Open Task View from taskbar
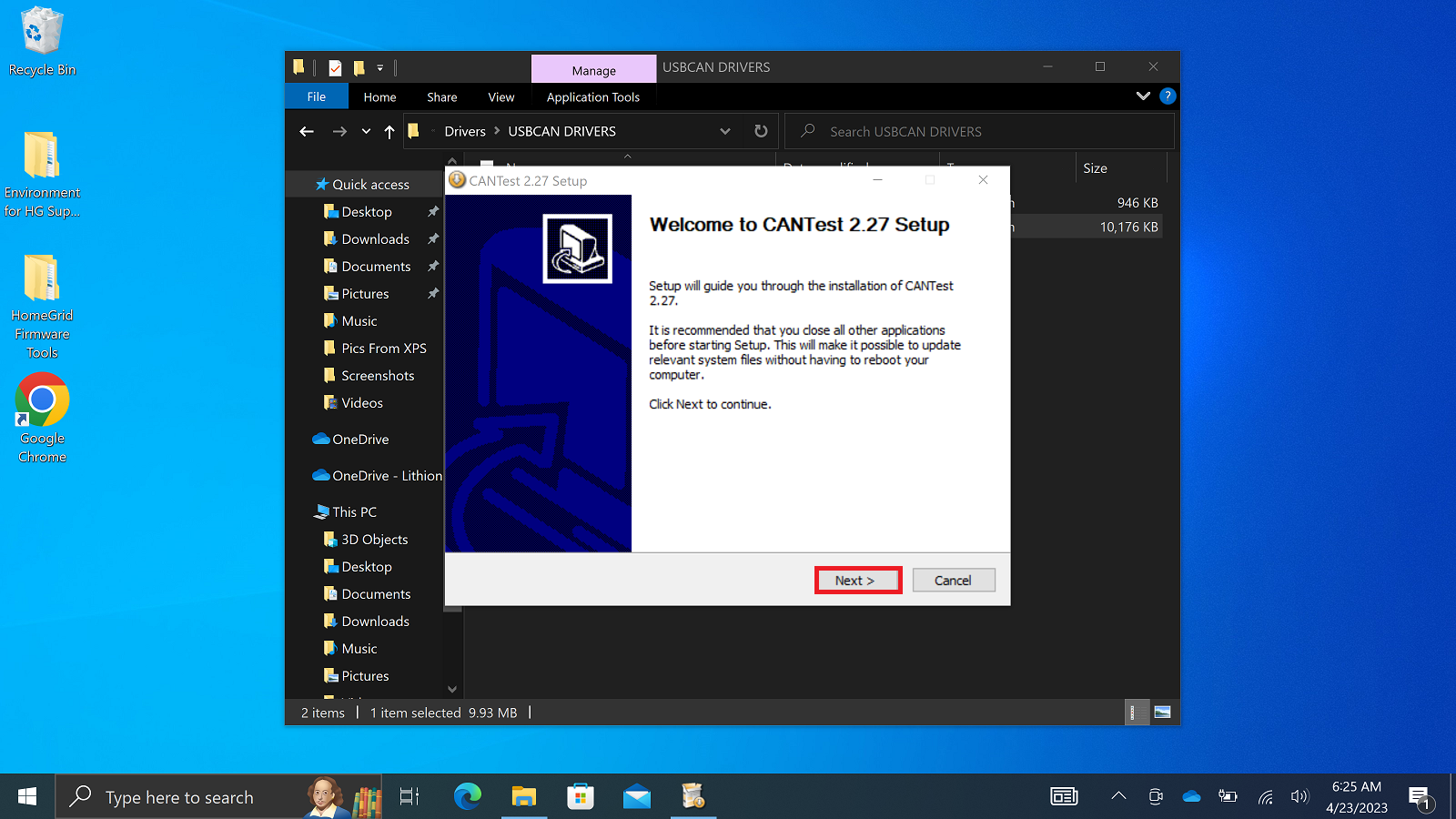Image resolution: width=1456 pixels, height=819 pixels. point(409,796)
